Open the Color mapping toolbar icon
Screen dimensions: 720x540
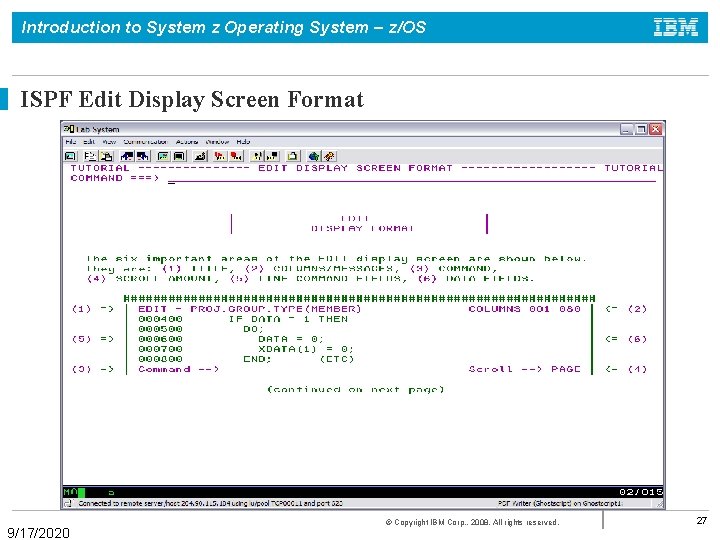(x=179, y=156)
